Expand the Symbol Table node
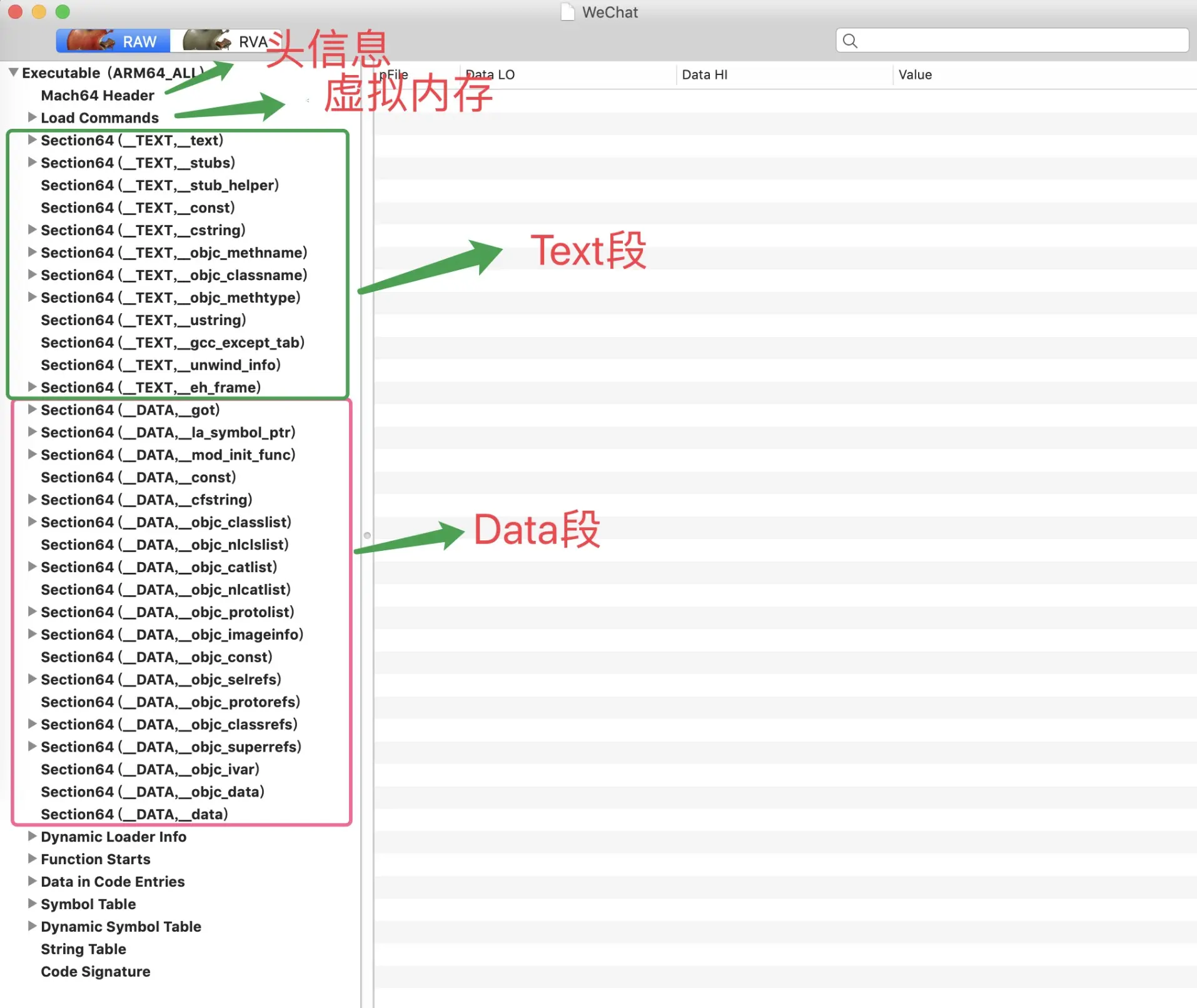This screenshot has height=1008, width=1197. click(x=32, y=904)
